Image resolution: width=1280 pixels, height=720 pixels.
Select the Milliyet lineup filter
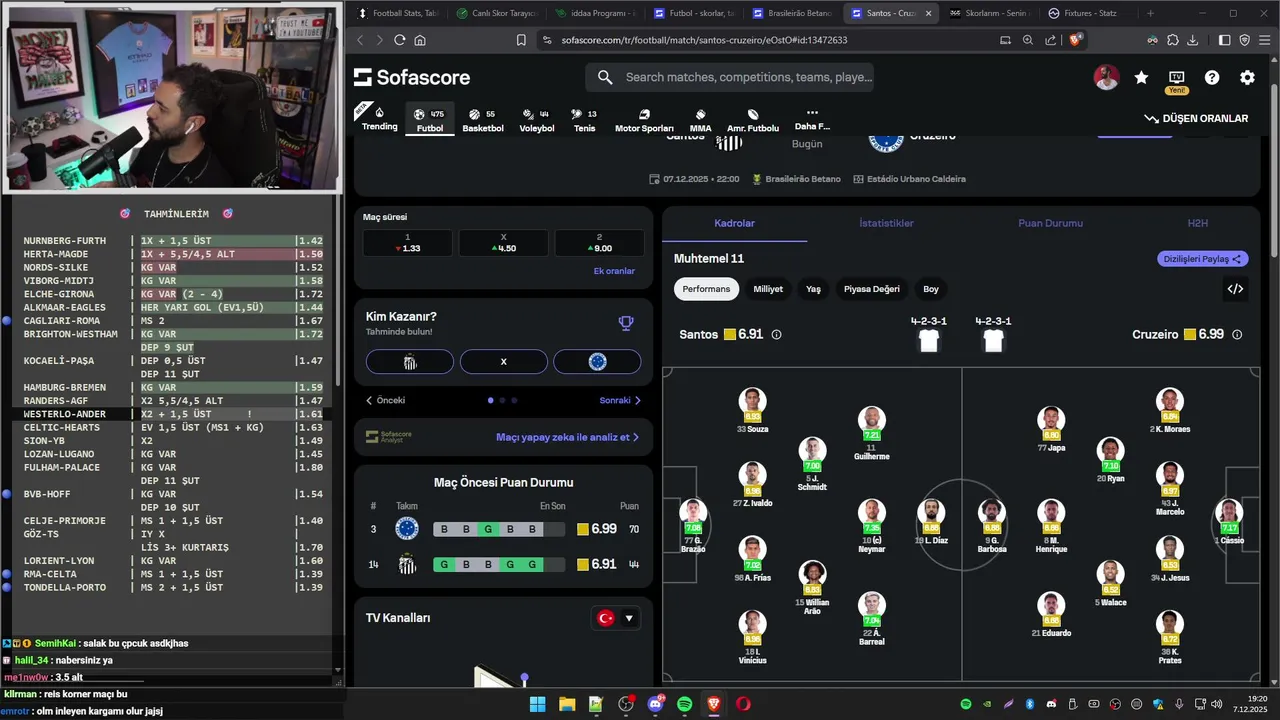[x=768, y=289]
